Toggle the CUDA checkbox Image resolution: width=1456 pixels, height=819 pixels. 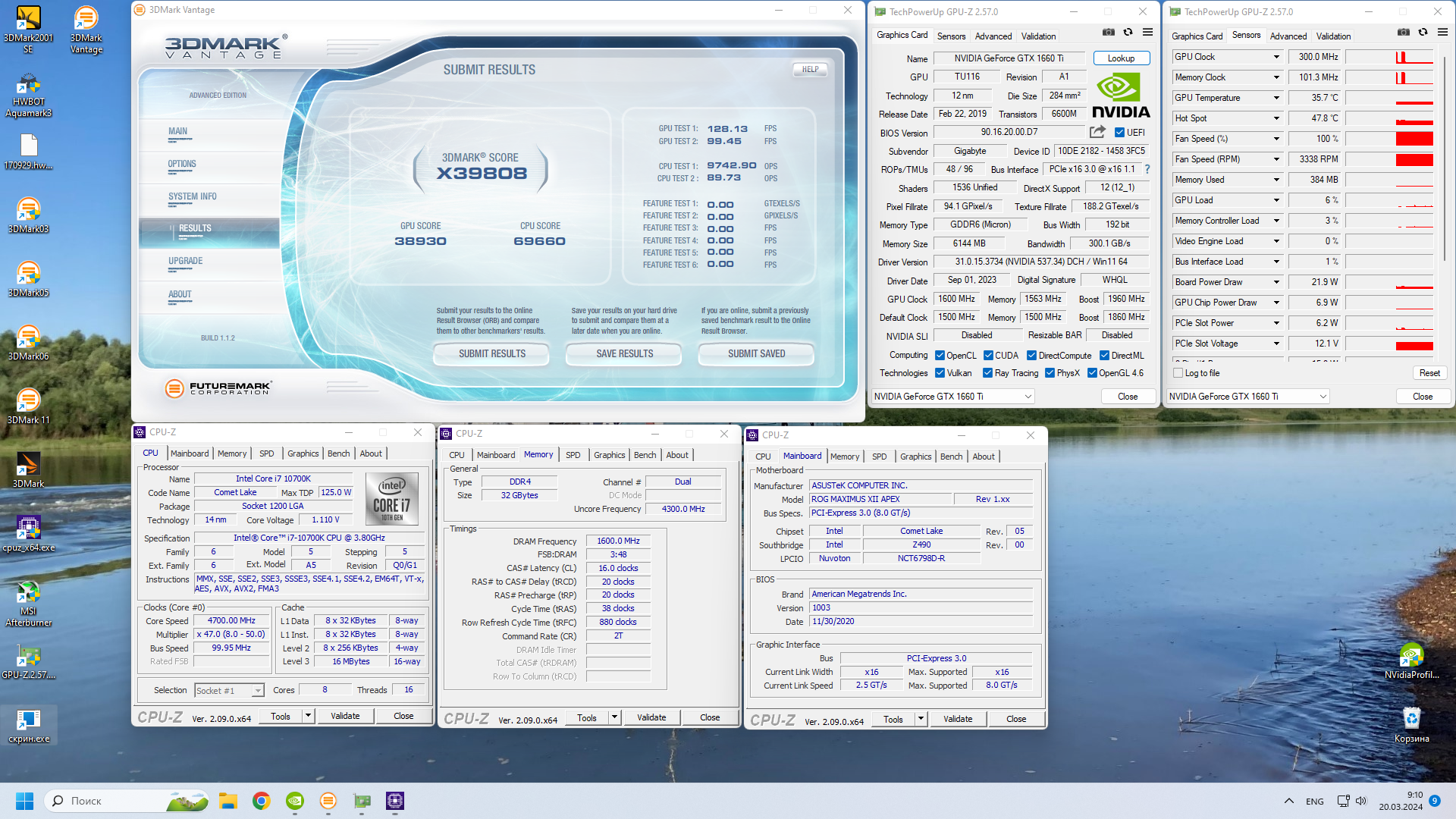point(988,356)
